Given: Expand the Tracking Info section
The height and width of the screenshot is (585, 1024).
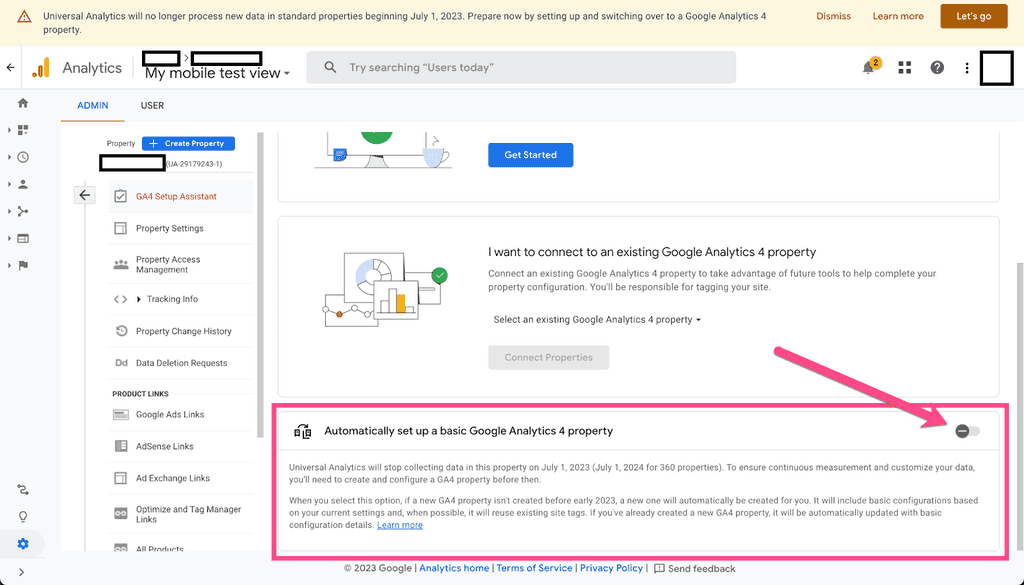Looking at the screenshot, I should coord(172,299).
